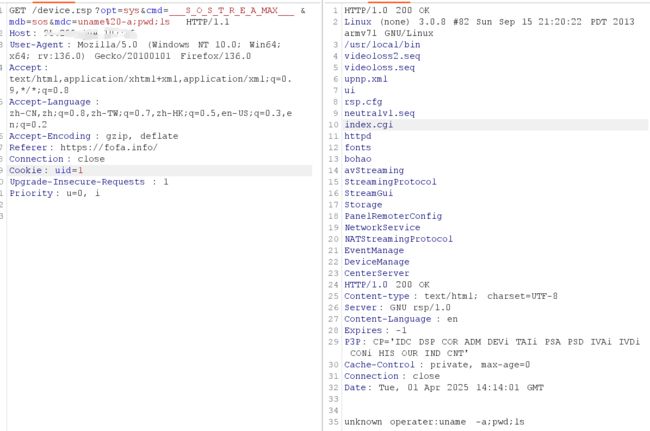Click the StreamingProtocol entry on line 15
Screen dimensions: 650x431
coord(390,182)
